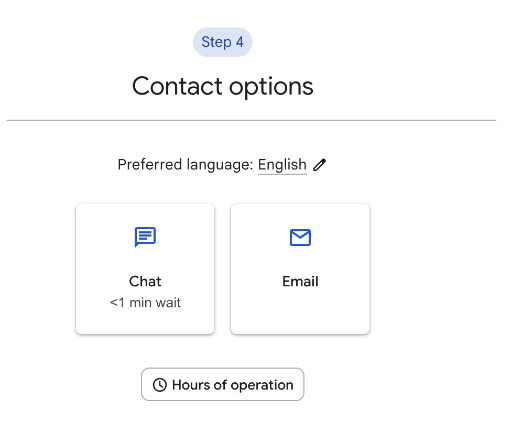Click the blue envelope email icon
Image resolution: width=506 pixels, height=440 pixels.
tap(300, 237)
